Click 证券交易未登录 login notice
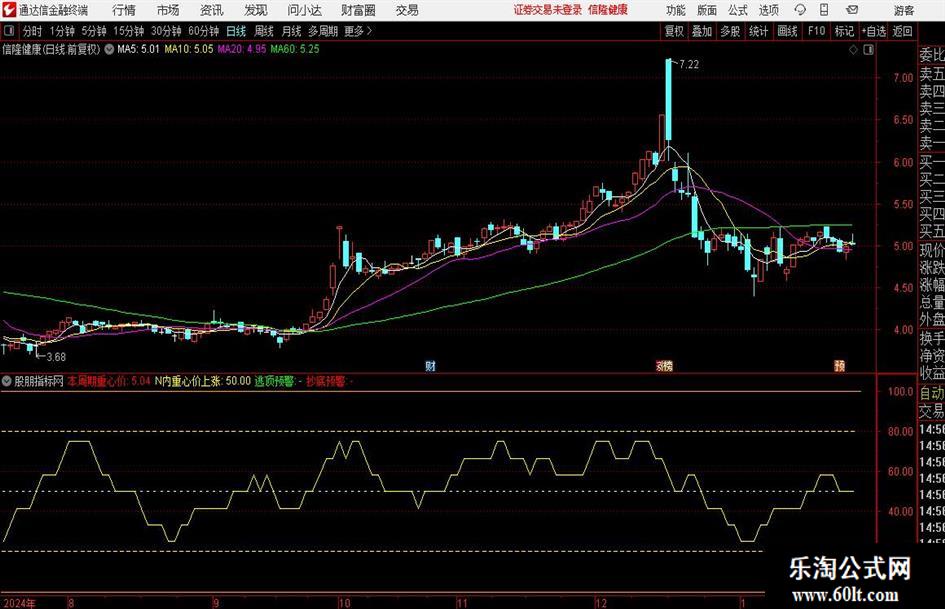The image size is (945, 609). 548,10
